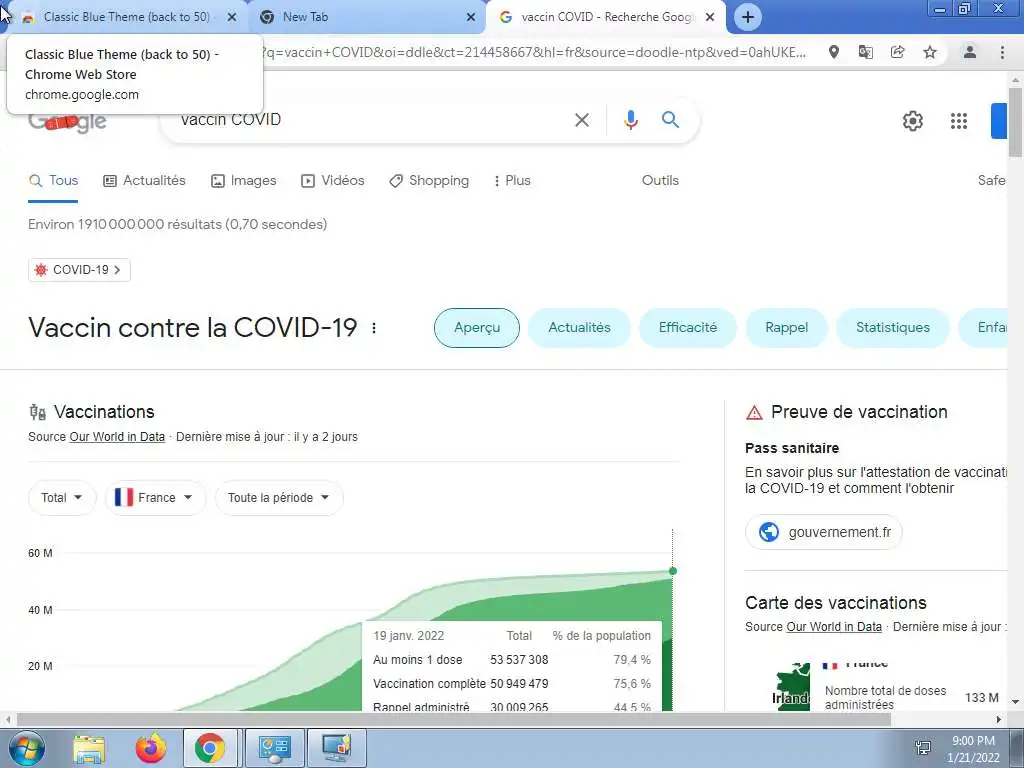Open the Chrome profile icon
1024x768 pixels.
click(x=970, y=52)
